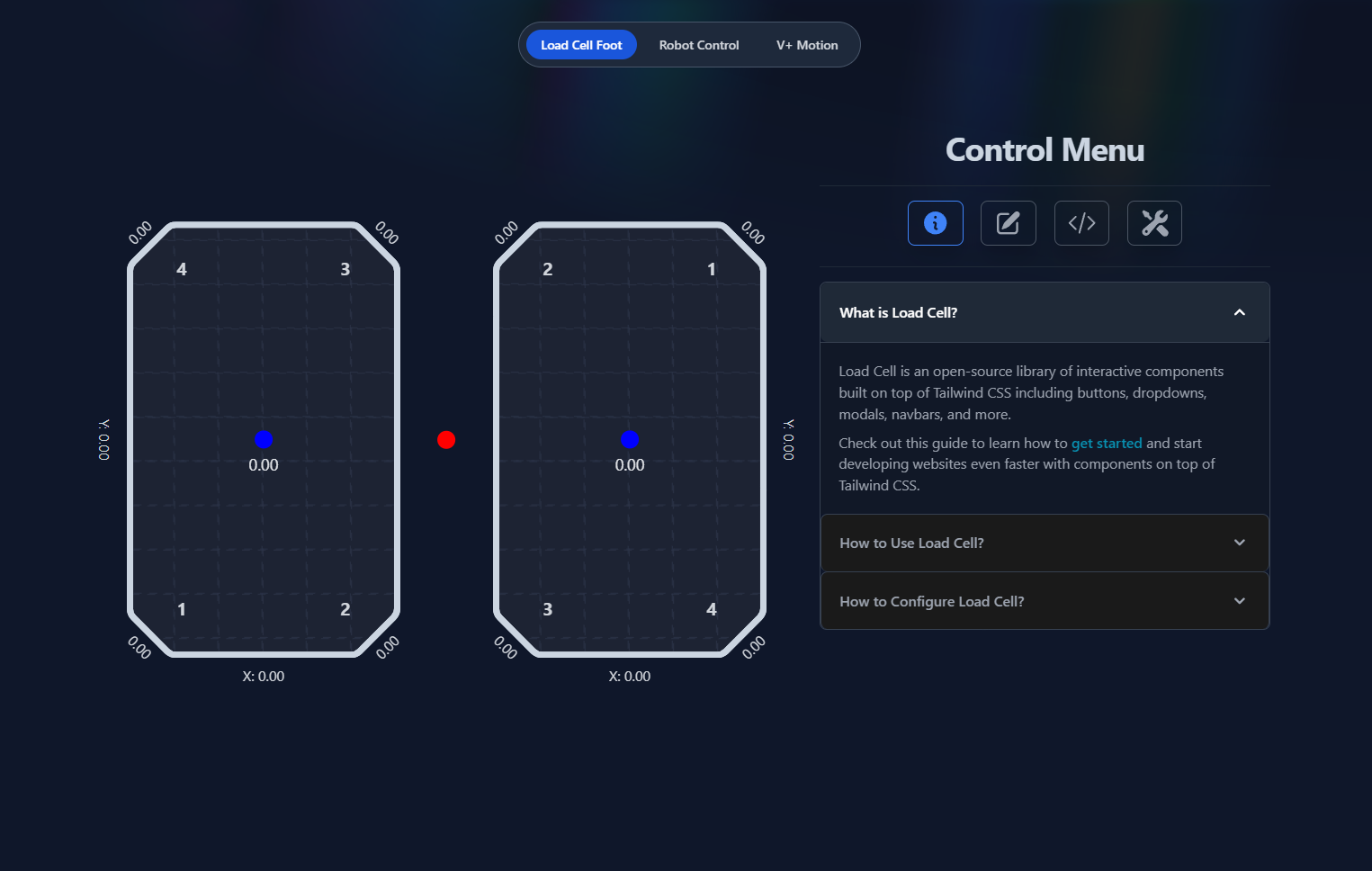Viewport: 1372px width, 871px height.
Task: Click sensor 1 label on right foot
Action: [x=711, y=269]
